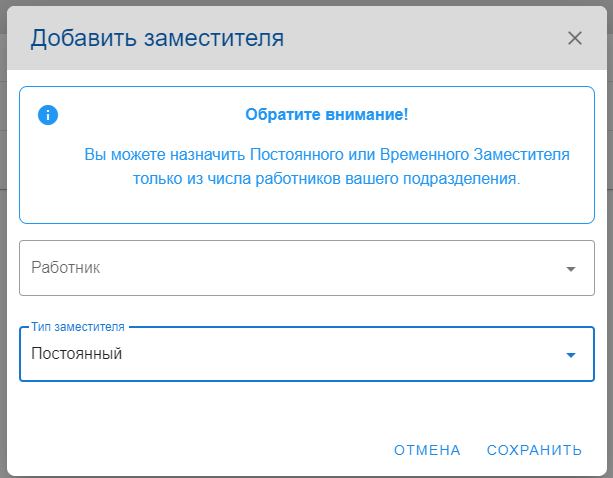The height and width of the screenshot is (478, 613).
Task: Click the Тип заместителя field label
Action: 78,328
